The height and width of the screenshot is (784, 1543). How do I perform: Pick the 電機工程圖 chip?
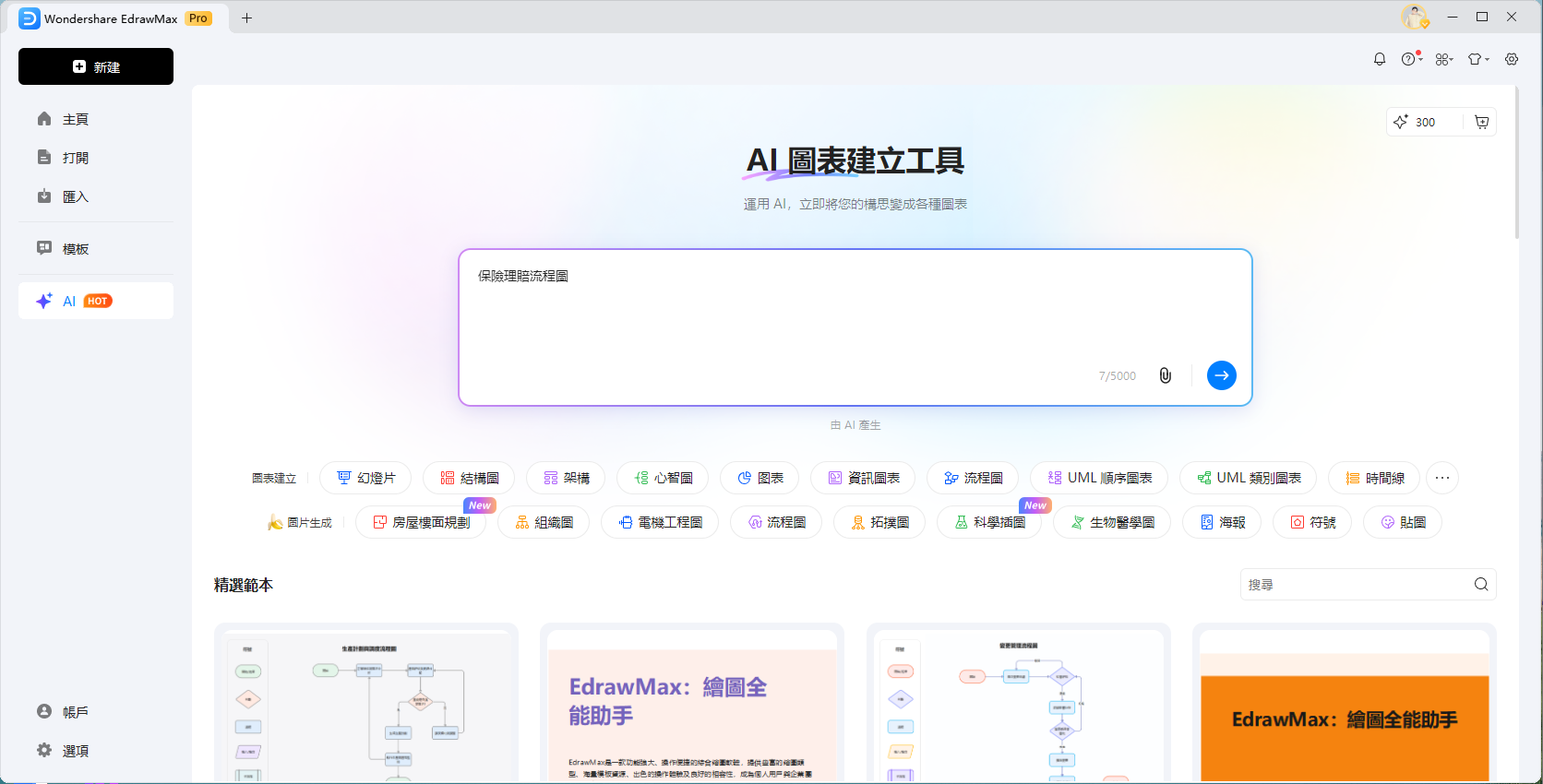(x=660, y=522)
